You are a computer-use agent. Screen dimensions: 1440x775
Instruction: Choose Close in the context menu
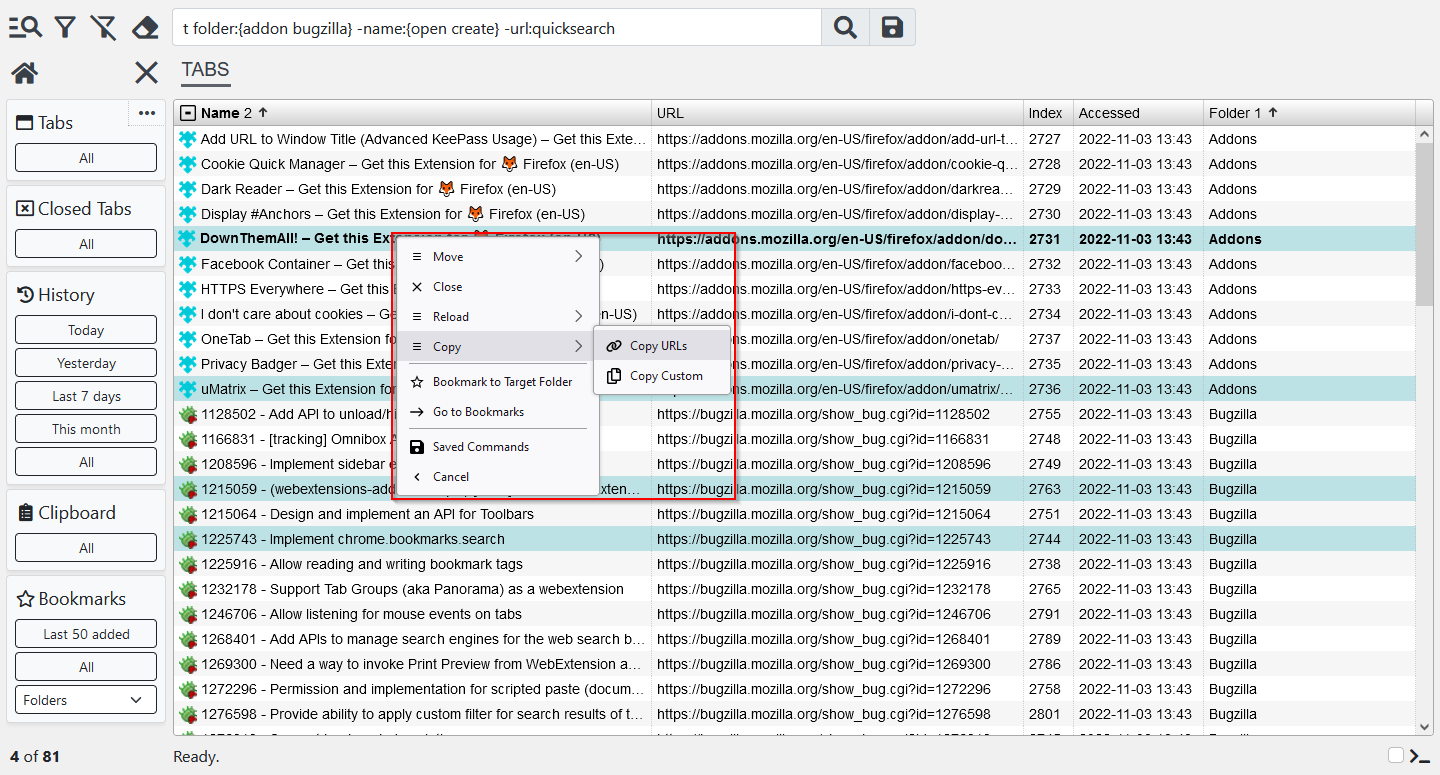(x=497, y=287)
